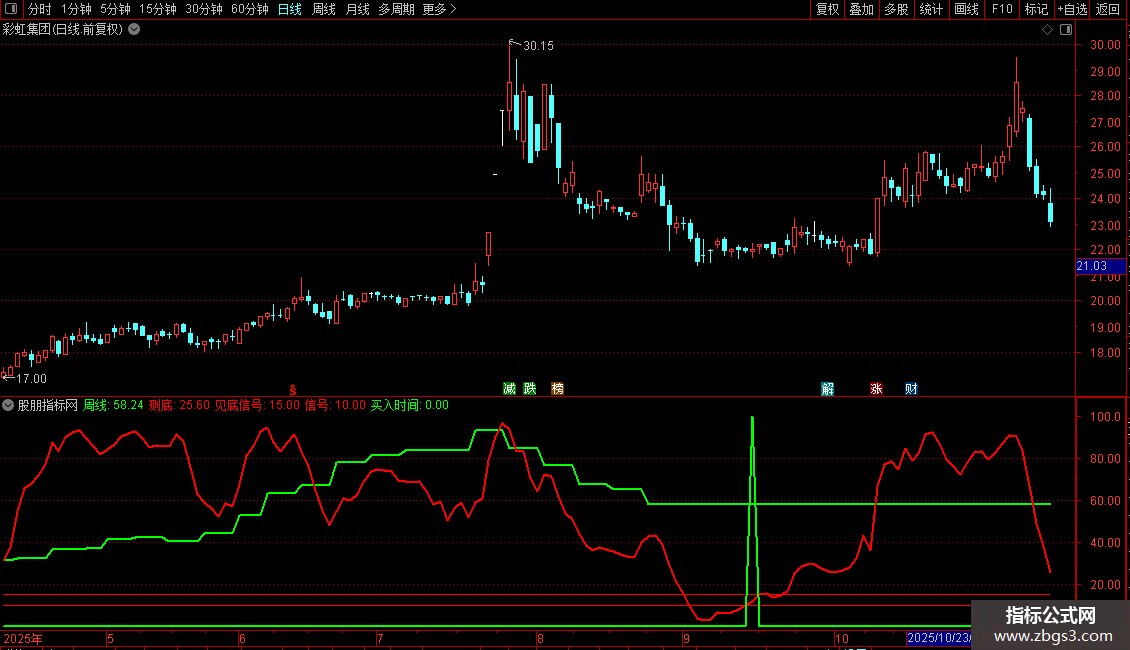Click the blue 财 event marker
1130x650 pixels.
[x=911, y=389]
